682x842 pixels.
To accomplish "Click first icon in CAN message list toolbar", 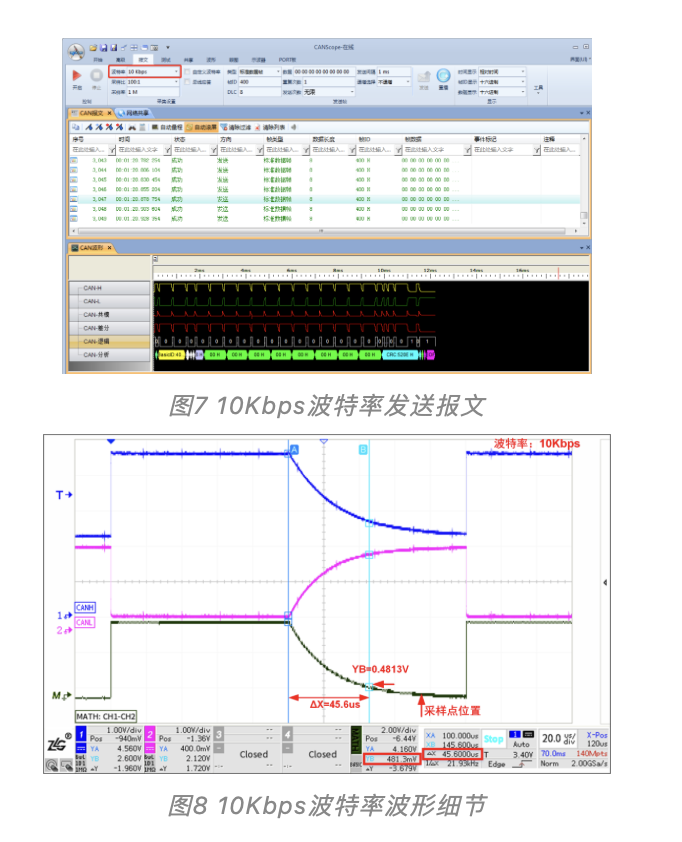I will click(75, 127).
